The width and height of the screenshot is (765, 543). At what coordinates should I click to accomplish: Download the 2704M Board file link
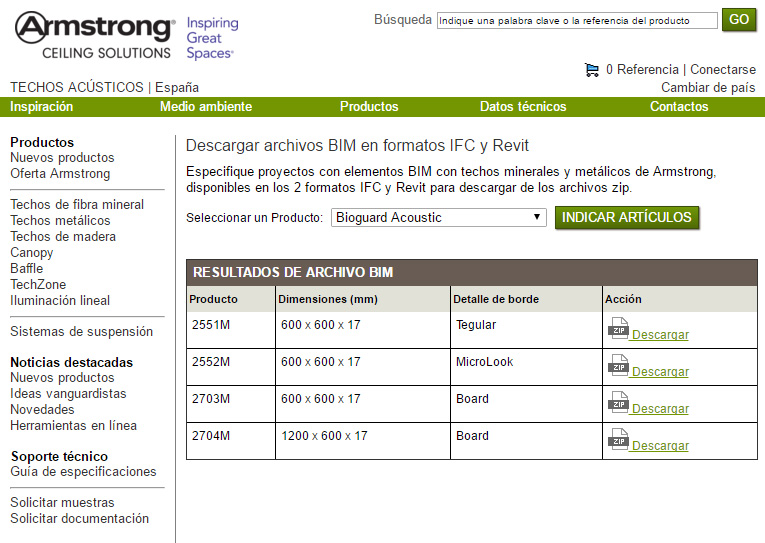[x=659, y=446]
